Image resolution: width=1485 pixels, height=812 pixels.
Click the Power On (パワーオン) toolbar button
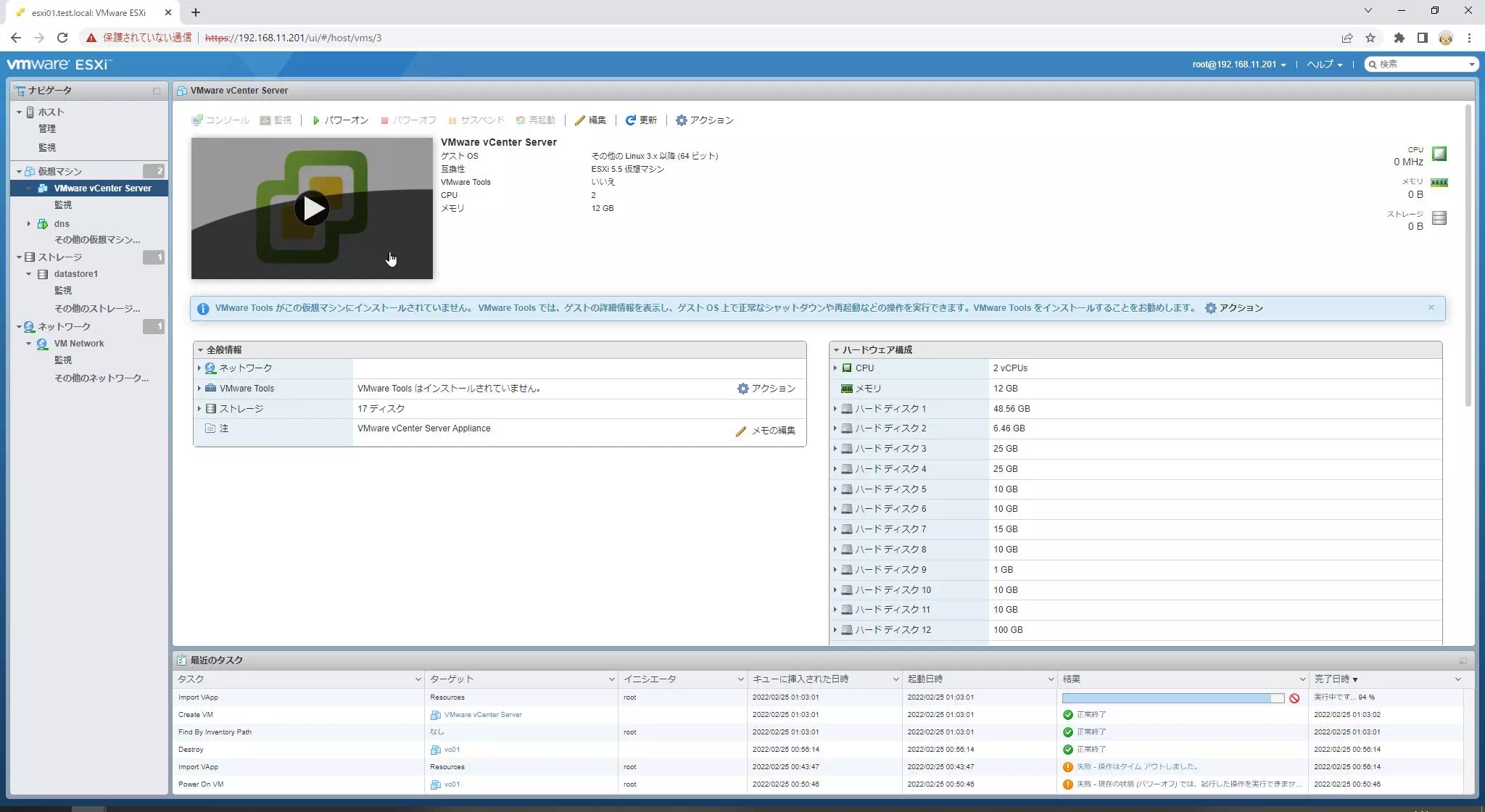tap(340, 120)
